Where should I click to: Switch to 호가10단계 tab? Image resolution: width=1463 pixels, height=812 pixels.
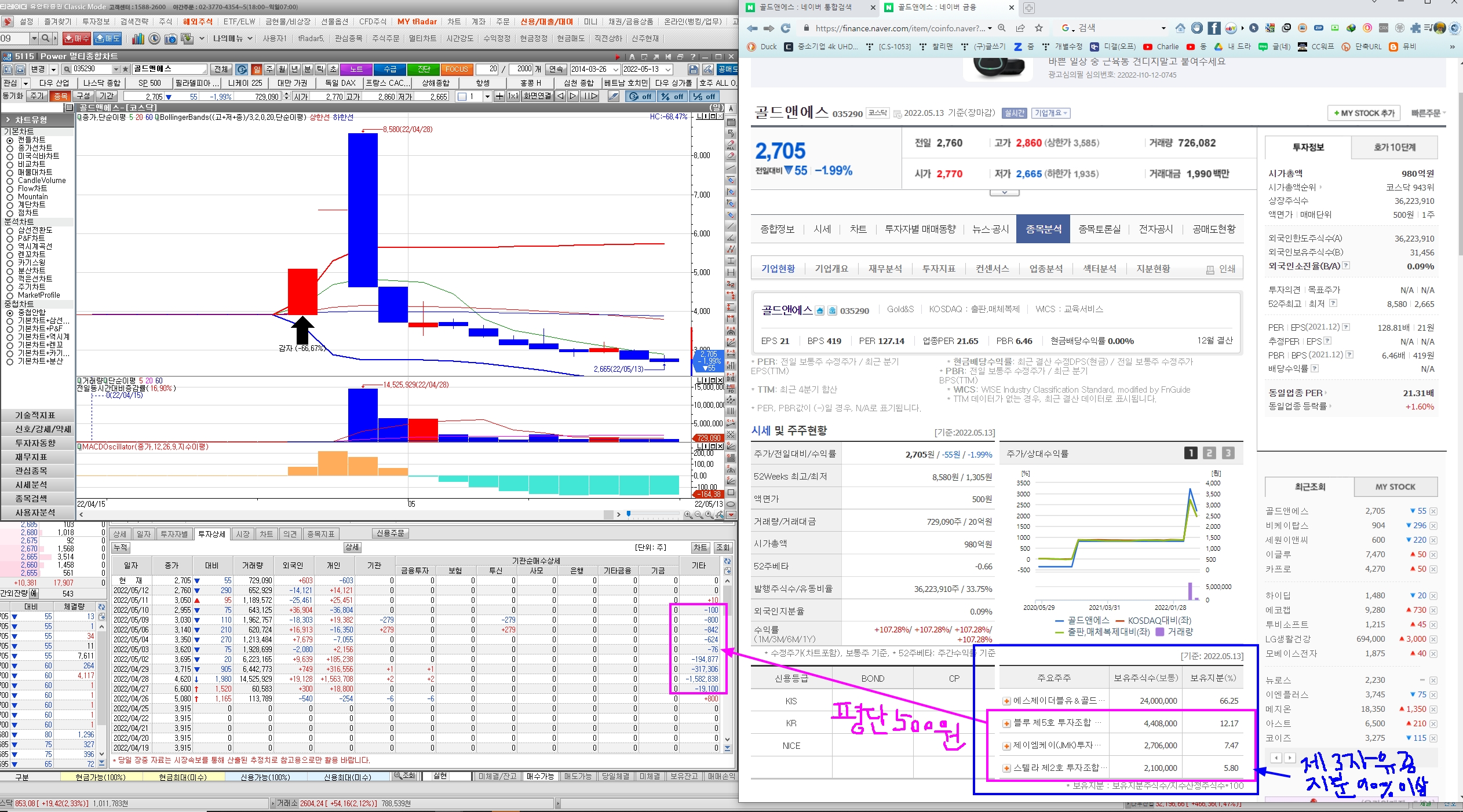point(1395,147)
